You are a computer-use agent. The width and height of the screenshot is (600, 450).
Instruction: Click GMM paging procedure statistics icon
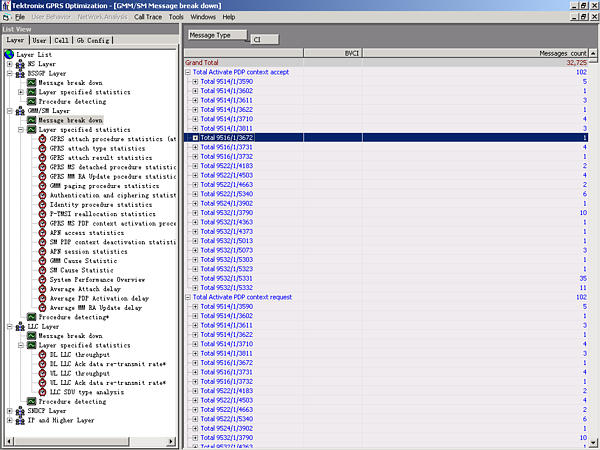pos(42,186)
